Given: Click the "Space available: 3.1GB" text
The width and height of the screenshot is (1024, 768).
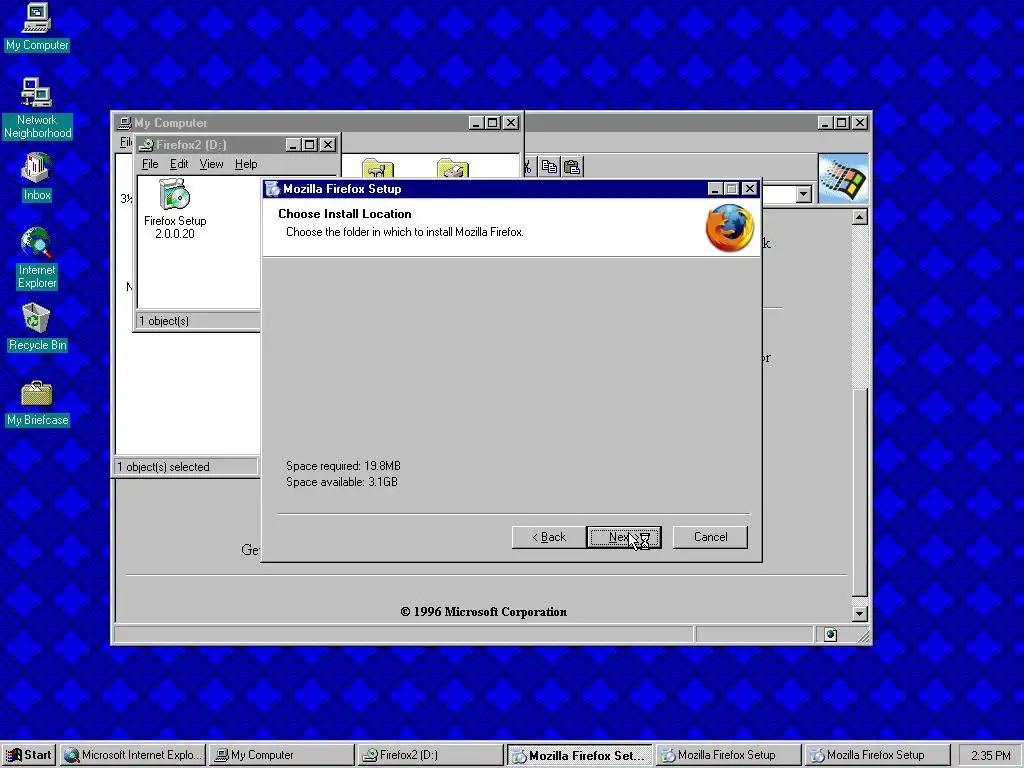Looking at the screenshot, I should tap(342, 482).
